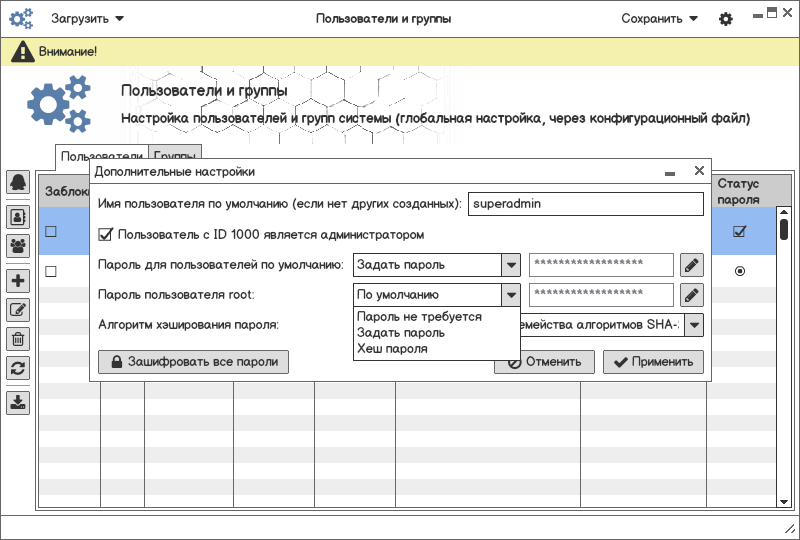800x540 pixels.
Task: Click 'Зашифровать все пароли' button
Action: point(193,362)
